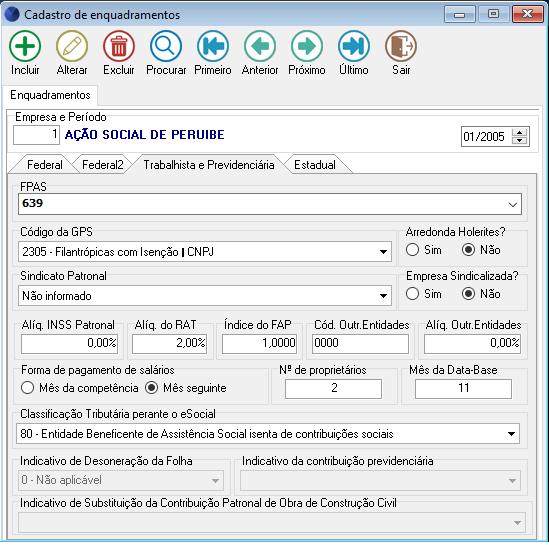Expand Classificação Tributária eSocial dropdown
The image size is (549, 545).
(511, 434)
